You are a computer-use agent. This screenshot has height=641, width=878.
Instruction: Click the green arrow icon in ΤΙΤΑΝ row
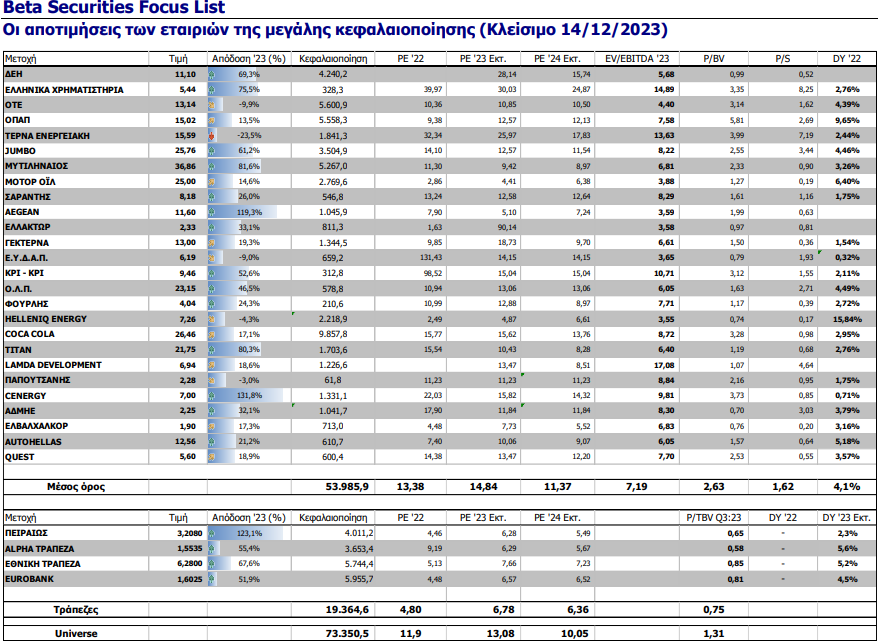point(211,350)
